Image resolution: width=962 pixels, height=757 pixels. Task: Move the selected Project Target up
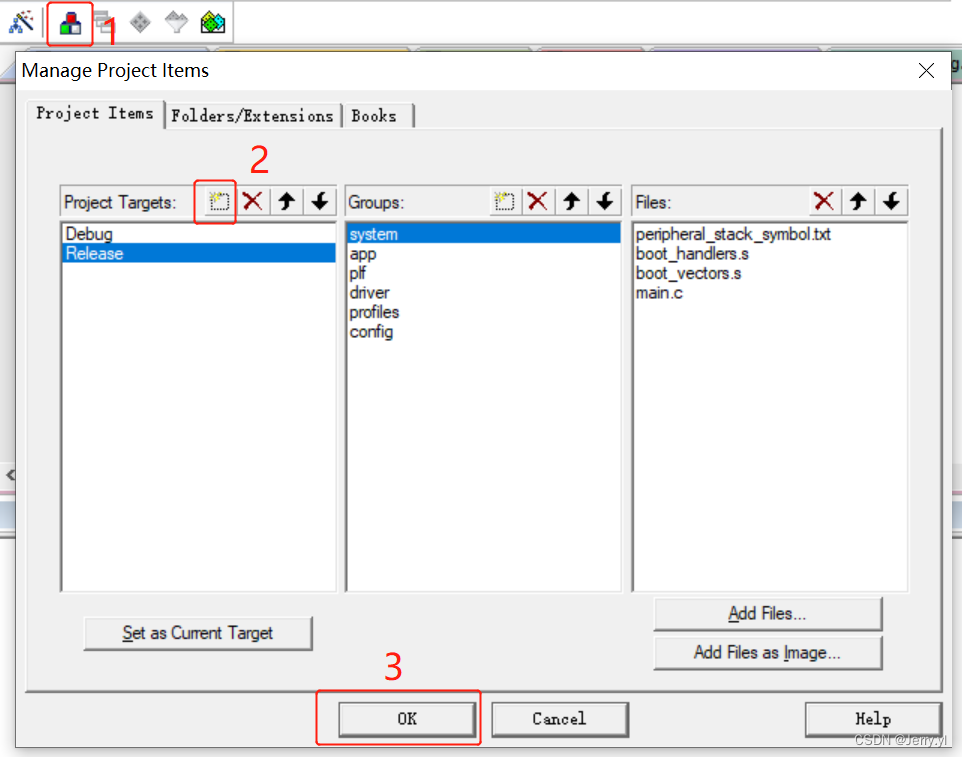tap(287, 201)
